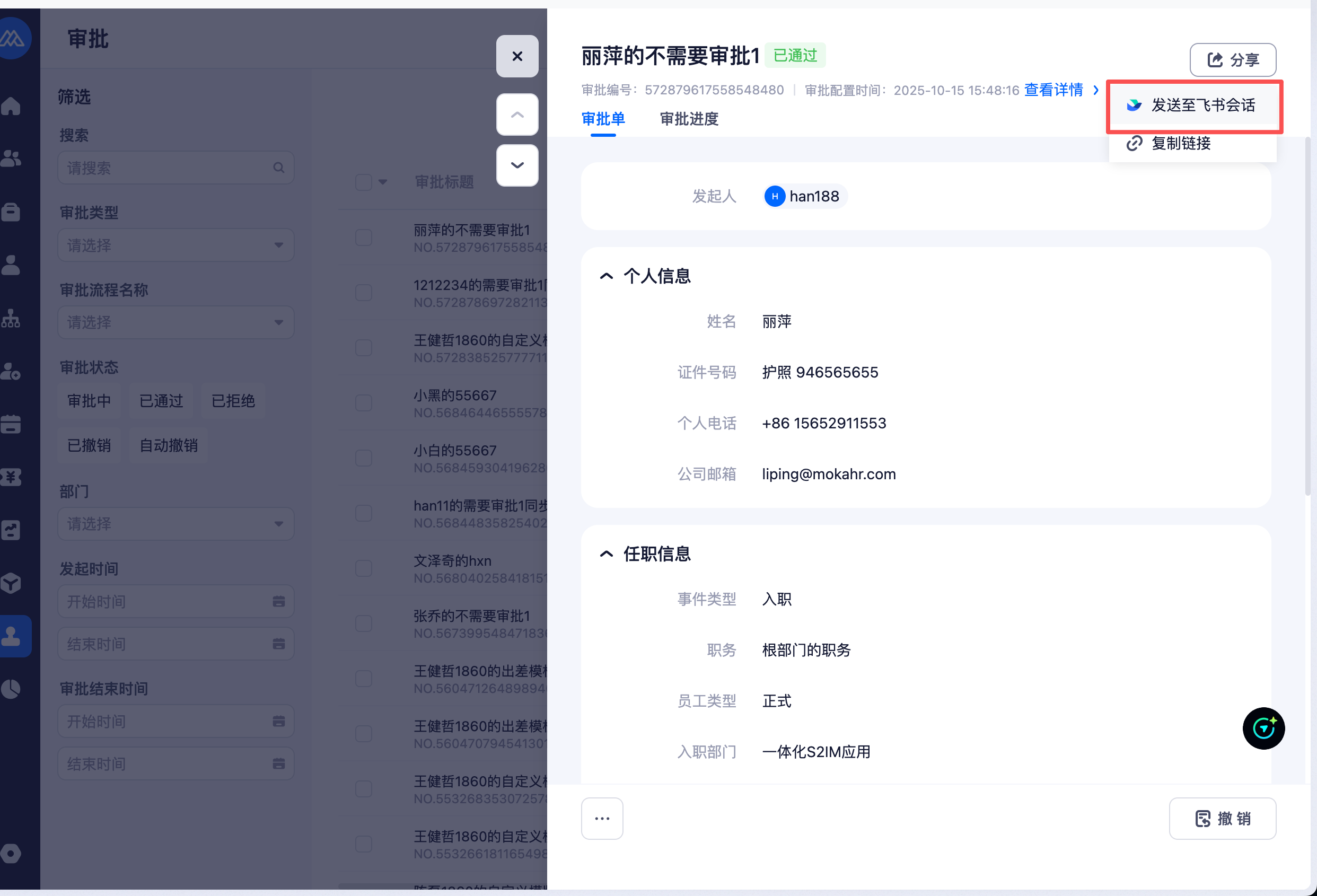The width and height of the screenshot is (1317, 896).
Task: Click the detail panel vertical scrollbar
Action: [1307, 318]
